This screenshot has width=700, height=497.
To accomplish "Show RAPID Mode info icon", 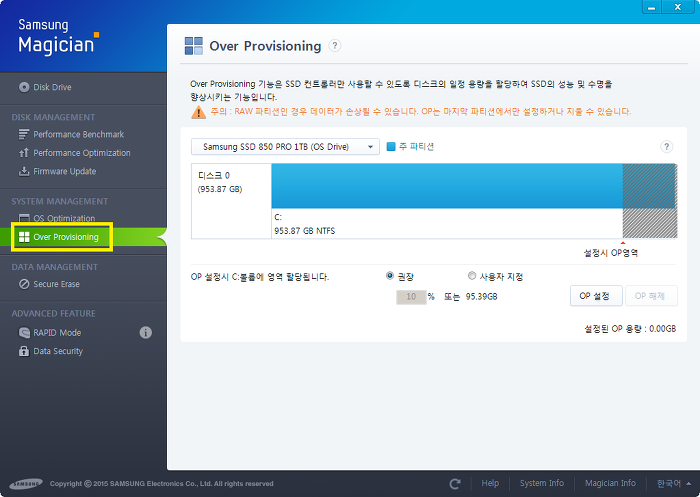I will [146, 333].
